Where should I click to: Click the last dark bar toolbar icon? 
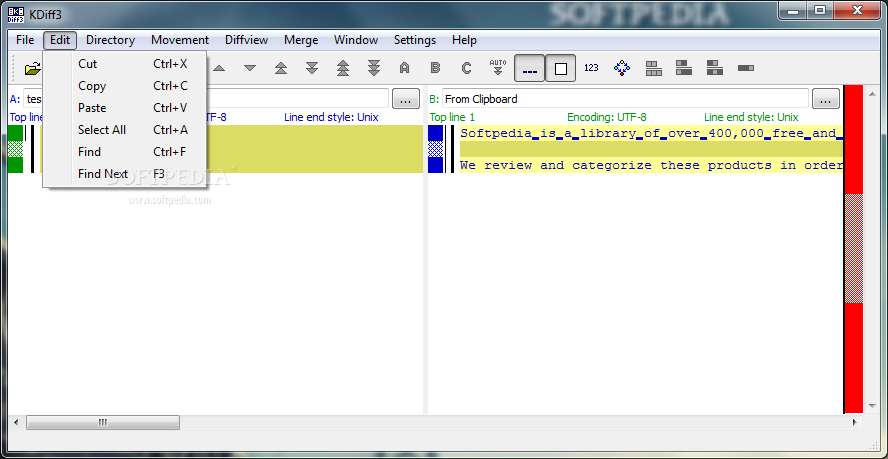(x=746, y=68)
